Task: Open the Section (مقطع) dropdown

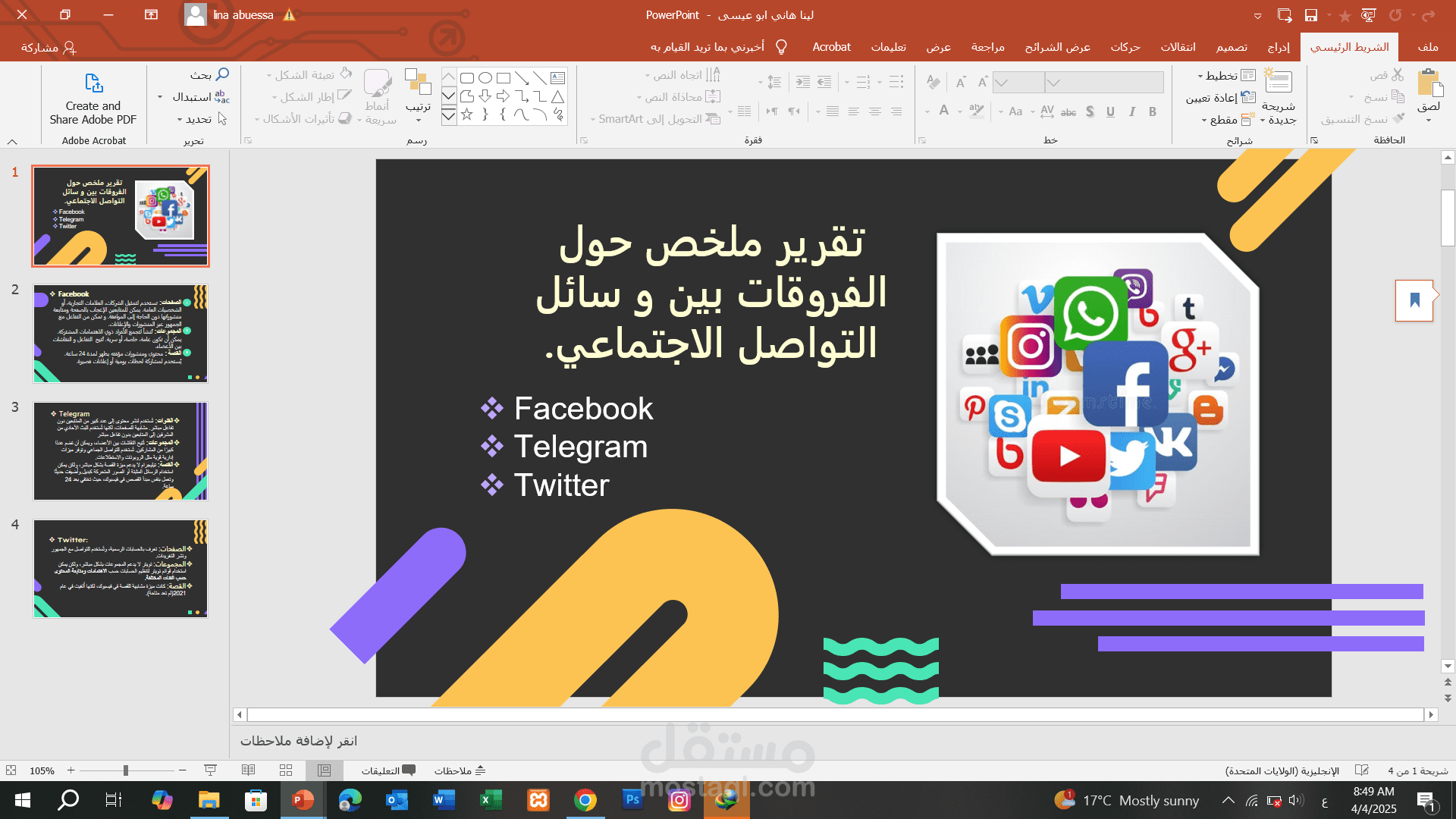Action: coord(1227,120)
